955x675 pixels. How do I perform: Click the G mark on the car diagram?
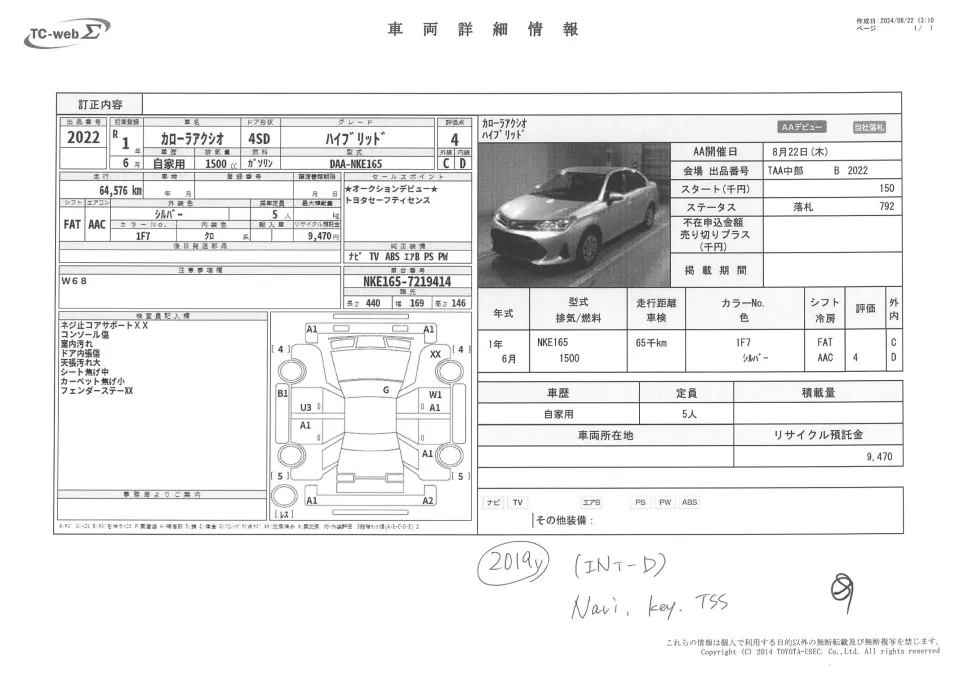pyautogui.click(x=386, y=390)
